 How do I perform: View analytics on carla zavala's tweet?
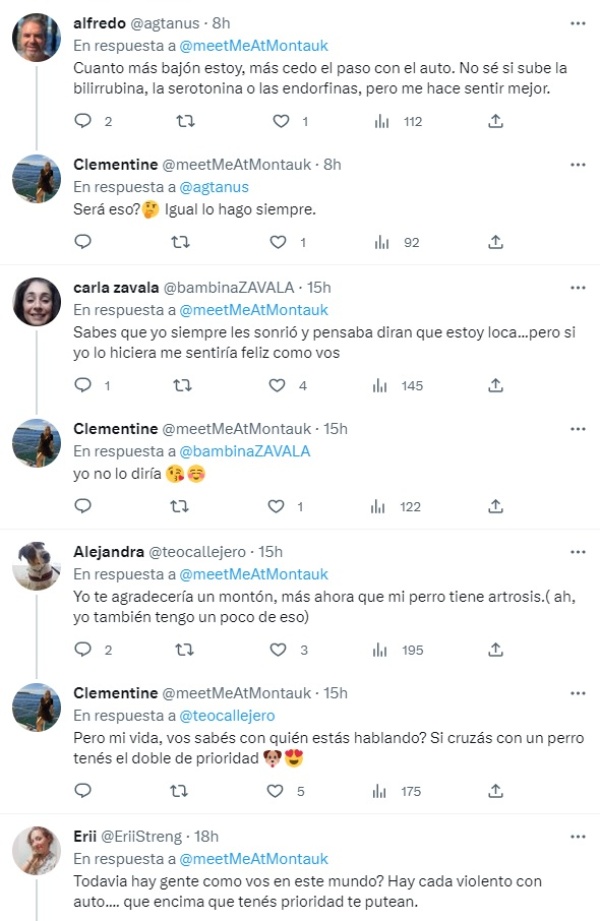point(380,385)
